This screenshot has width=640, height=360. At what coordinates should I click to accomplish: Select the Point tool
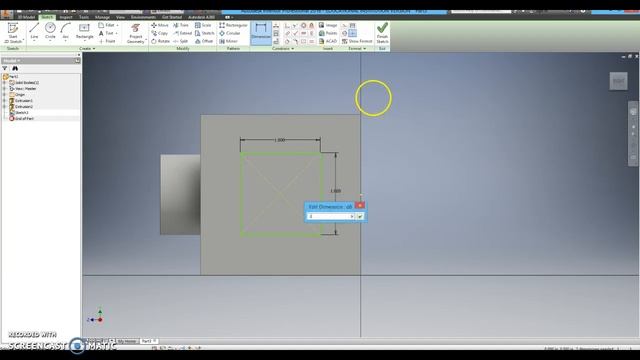coord(107,41)
